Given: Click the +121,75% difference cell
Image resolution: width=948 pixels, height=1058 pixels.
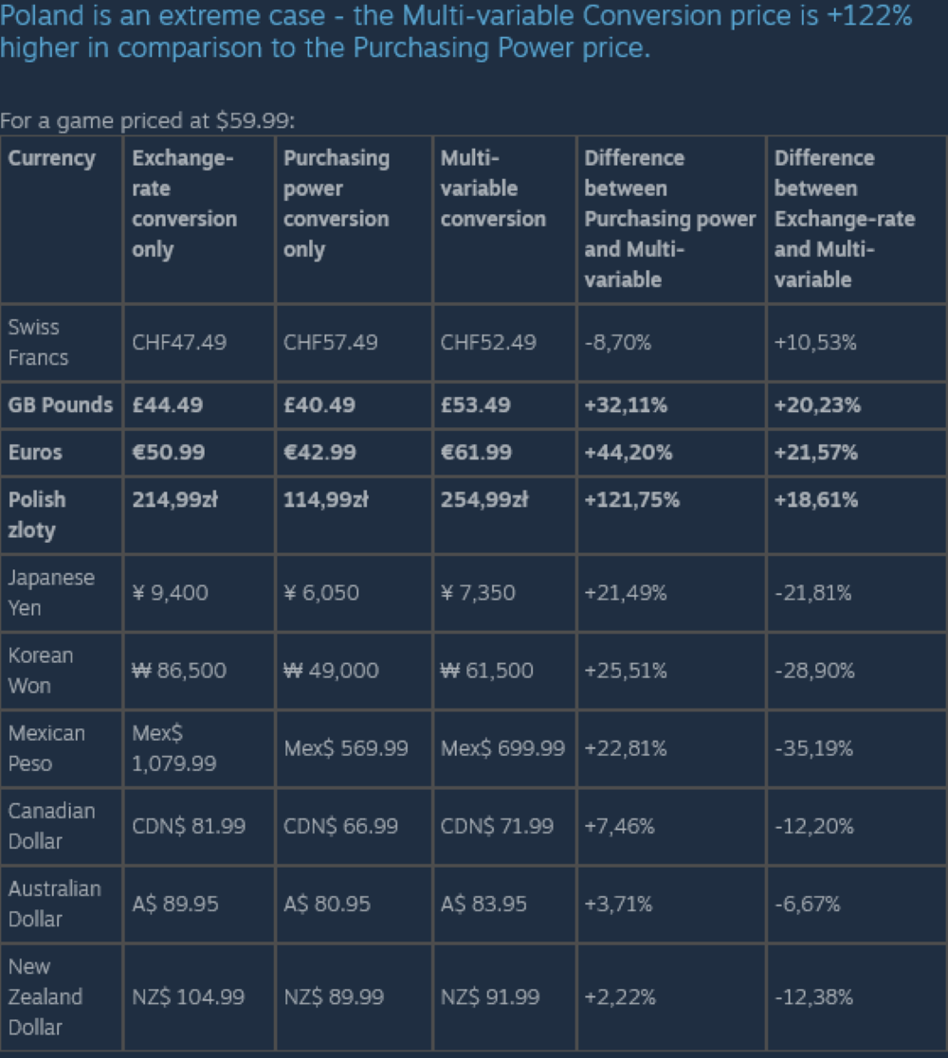Looking at the screenshot, I should pyautogui.click(x=672, y=515).
